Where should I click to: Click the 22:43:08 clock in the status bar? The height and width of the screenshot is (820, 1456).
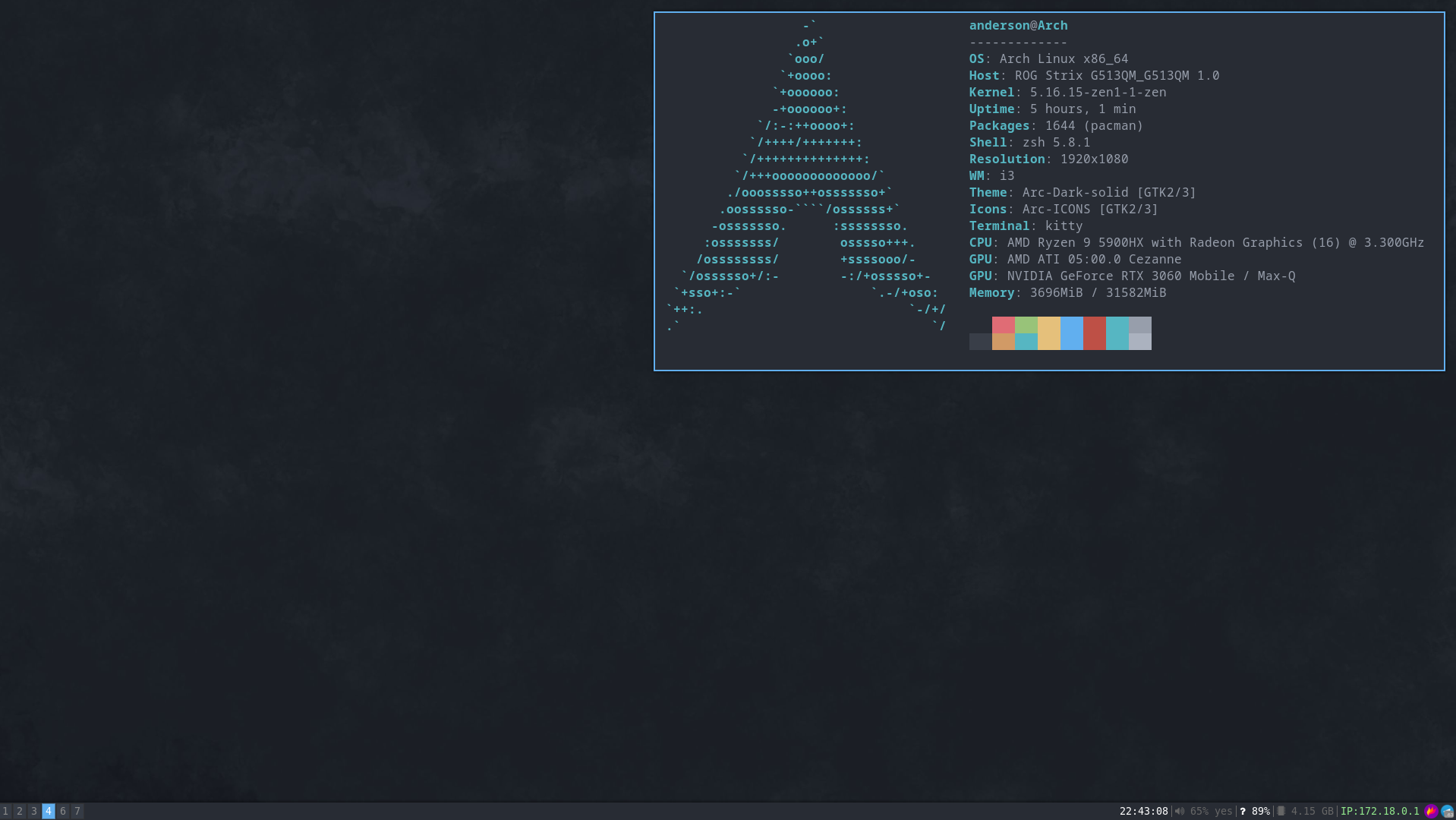point(1145,811)
